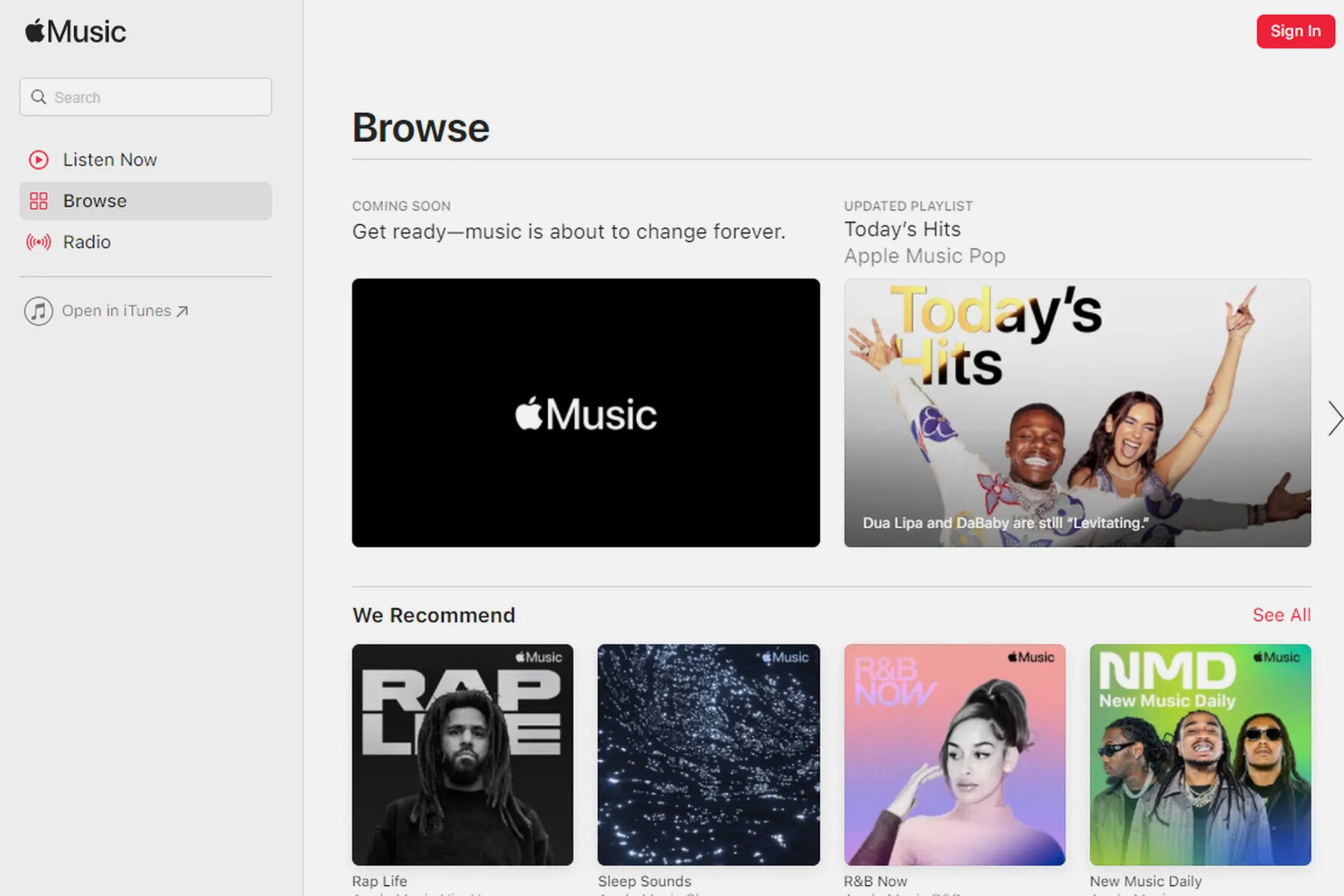Click the external link arrow beside iTunes

tap(182, 311)
